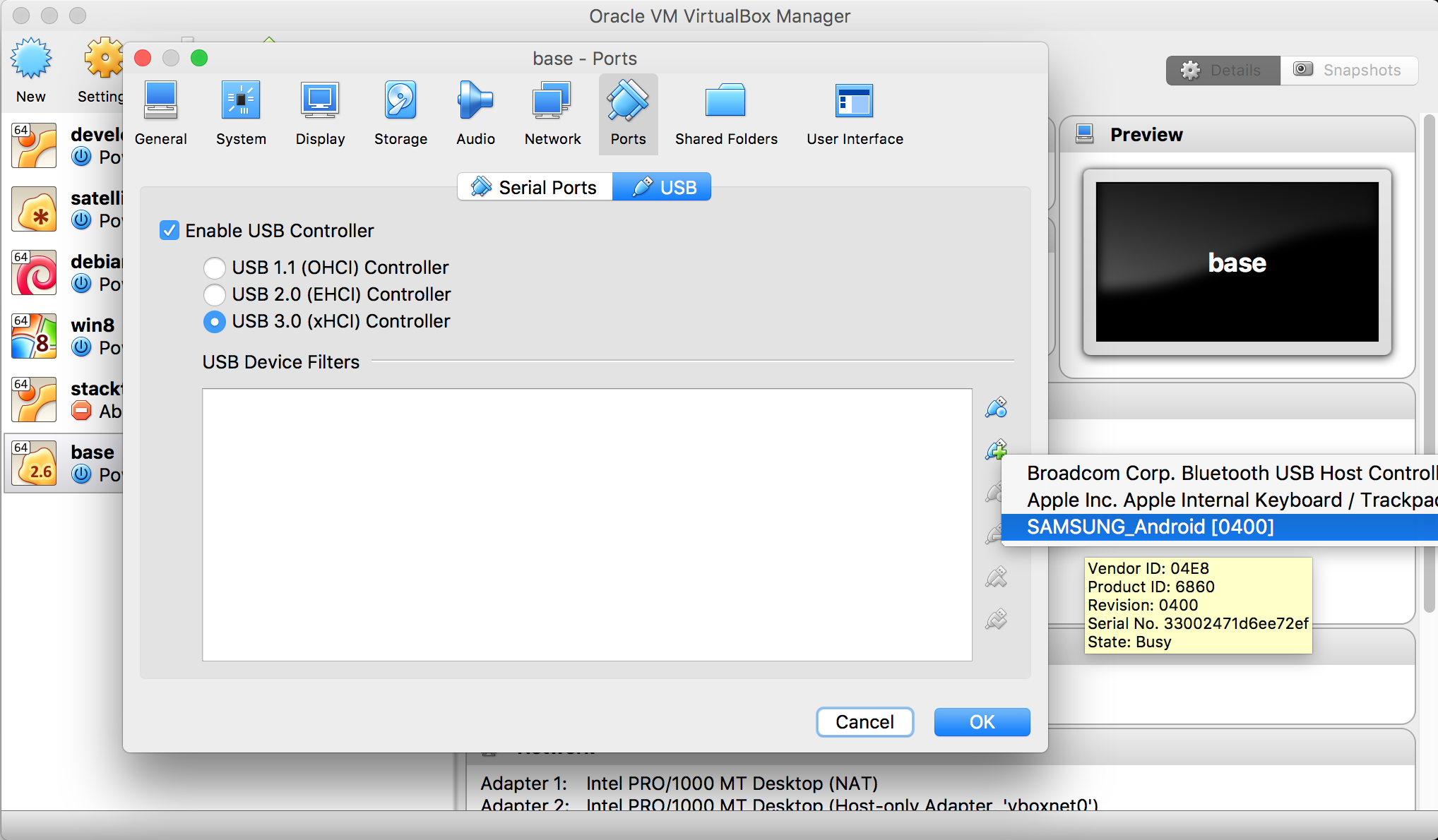Viewport: 1438px width, 840px height.
Task: Select USB 1.1 (OHCI) Controller option
Action: pos(215,268)
